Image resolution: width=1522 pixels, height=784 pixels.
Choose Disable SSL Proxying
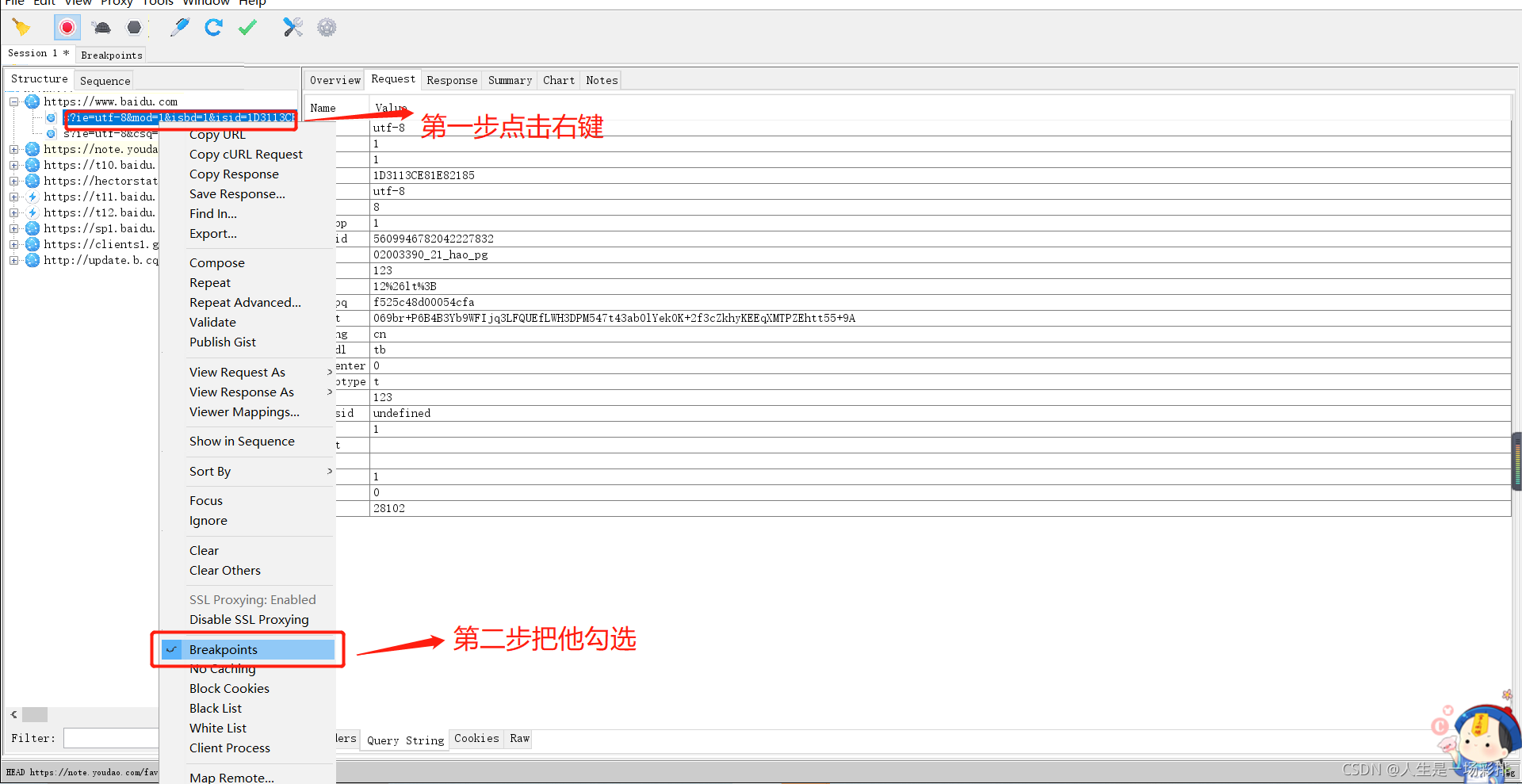[x=249, y=619]
